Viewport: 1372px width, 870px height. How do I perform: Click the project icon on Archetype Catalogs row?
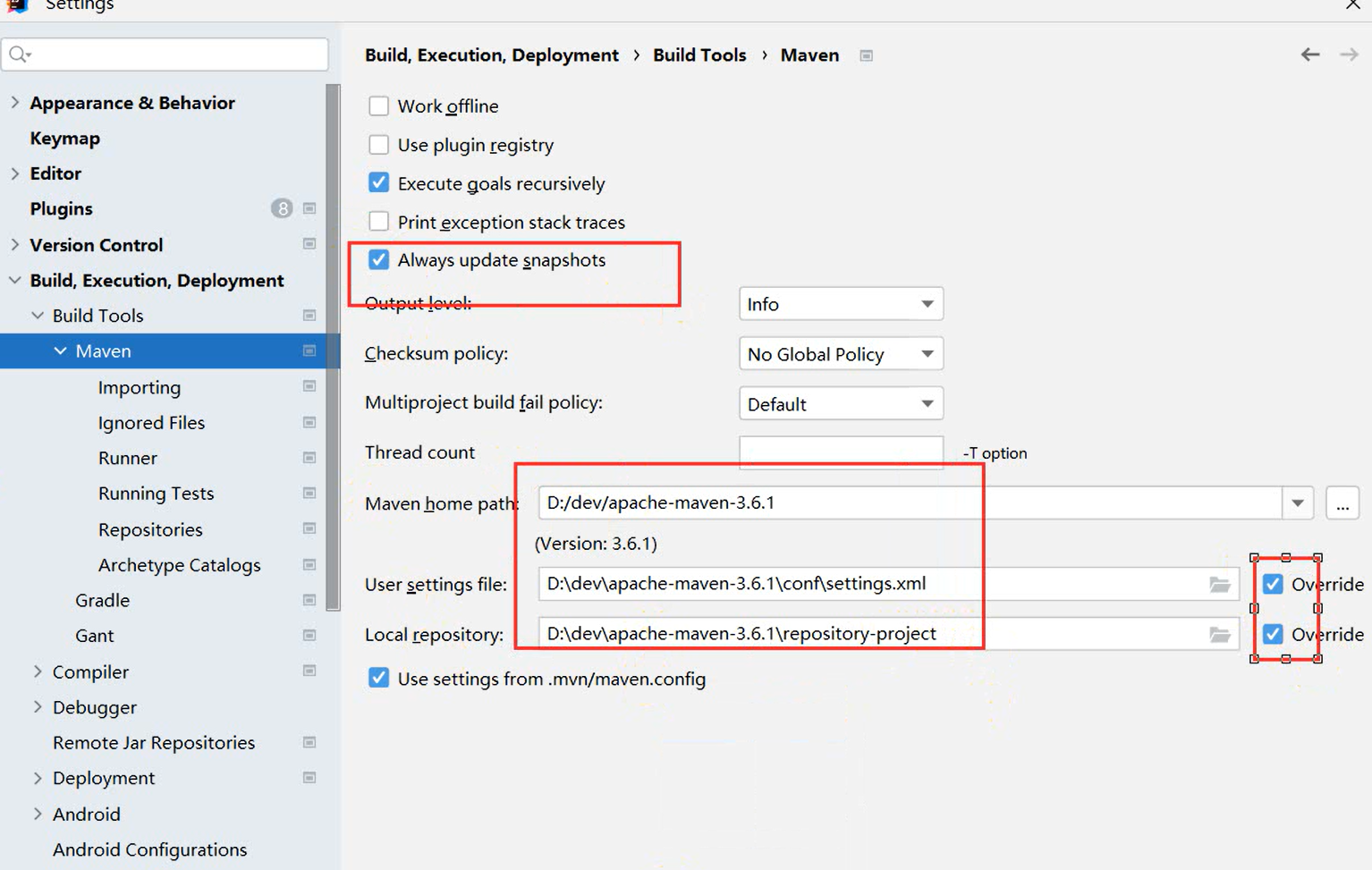pyautogui.click(x=309, y=564)
